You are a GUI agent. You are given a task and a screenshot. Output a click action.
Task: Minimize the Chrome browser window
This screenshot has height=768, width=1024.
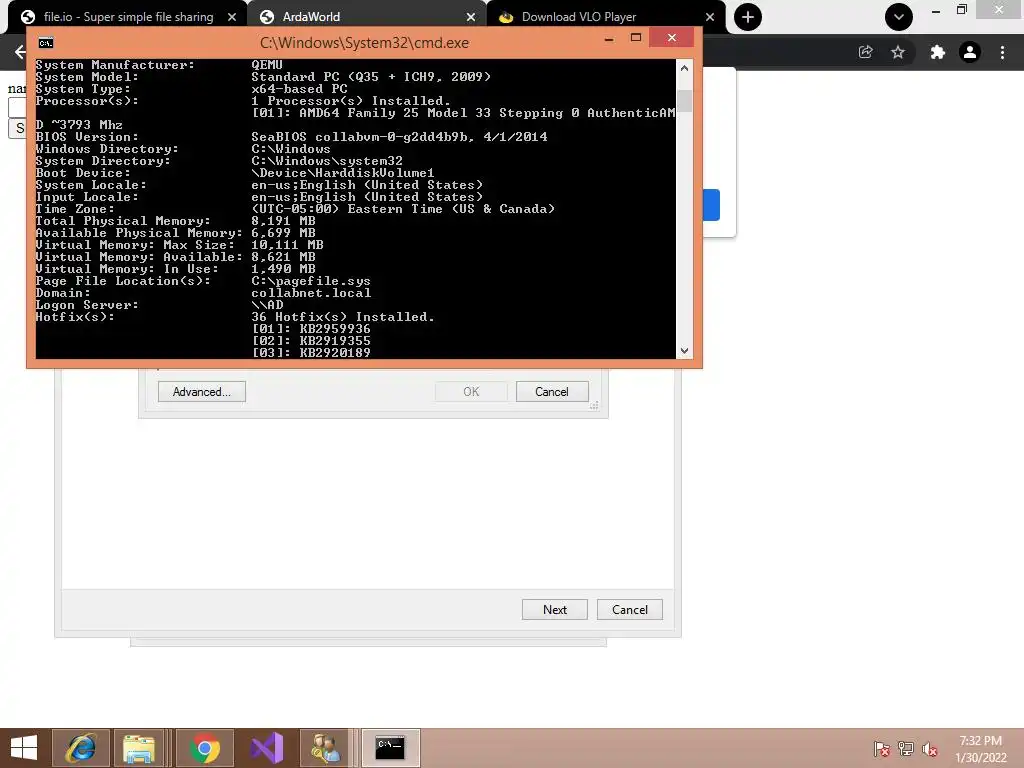(x=936, y=10)
